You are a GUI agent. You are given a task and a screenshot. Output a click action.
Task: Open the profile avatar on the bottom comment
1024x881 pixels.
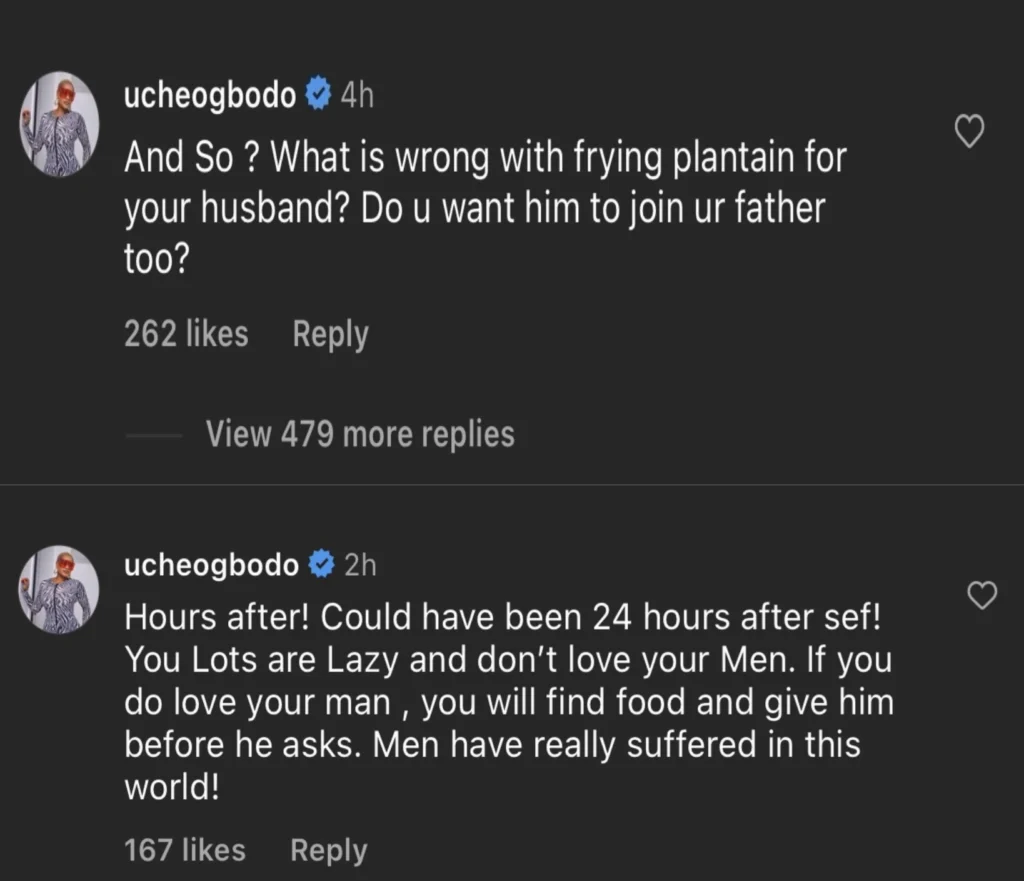point(59,590)
